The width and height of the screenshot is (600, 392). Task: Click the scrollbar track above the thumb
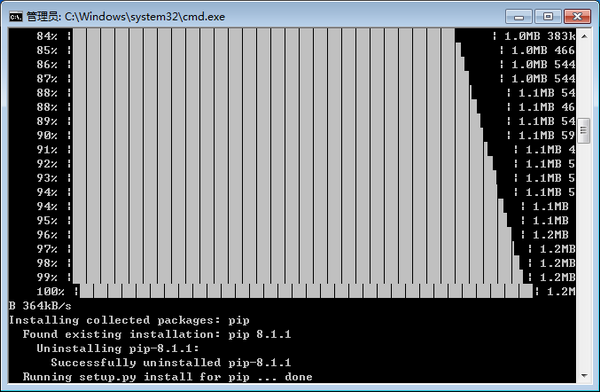click(584, 80)
